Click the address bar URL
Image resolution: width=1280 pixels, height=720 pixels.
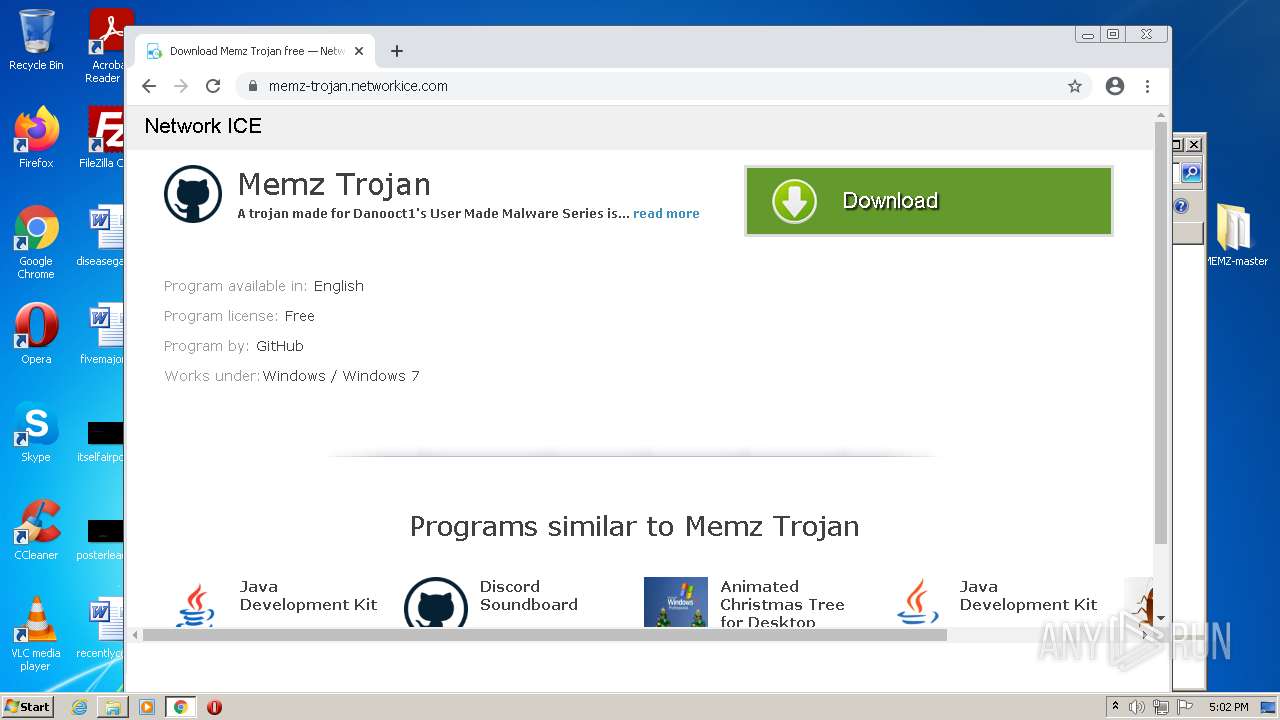(x=358, y=86)
